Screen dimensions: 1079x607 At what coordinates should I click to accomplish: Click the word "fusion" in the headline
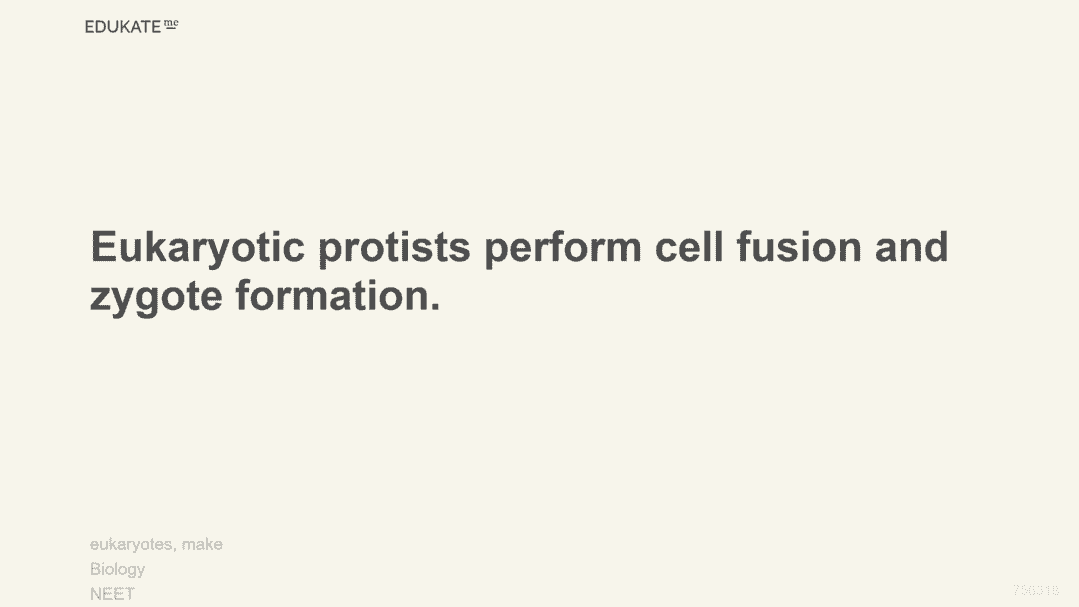[799, 247]
